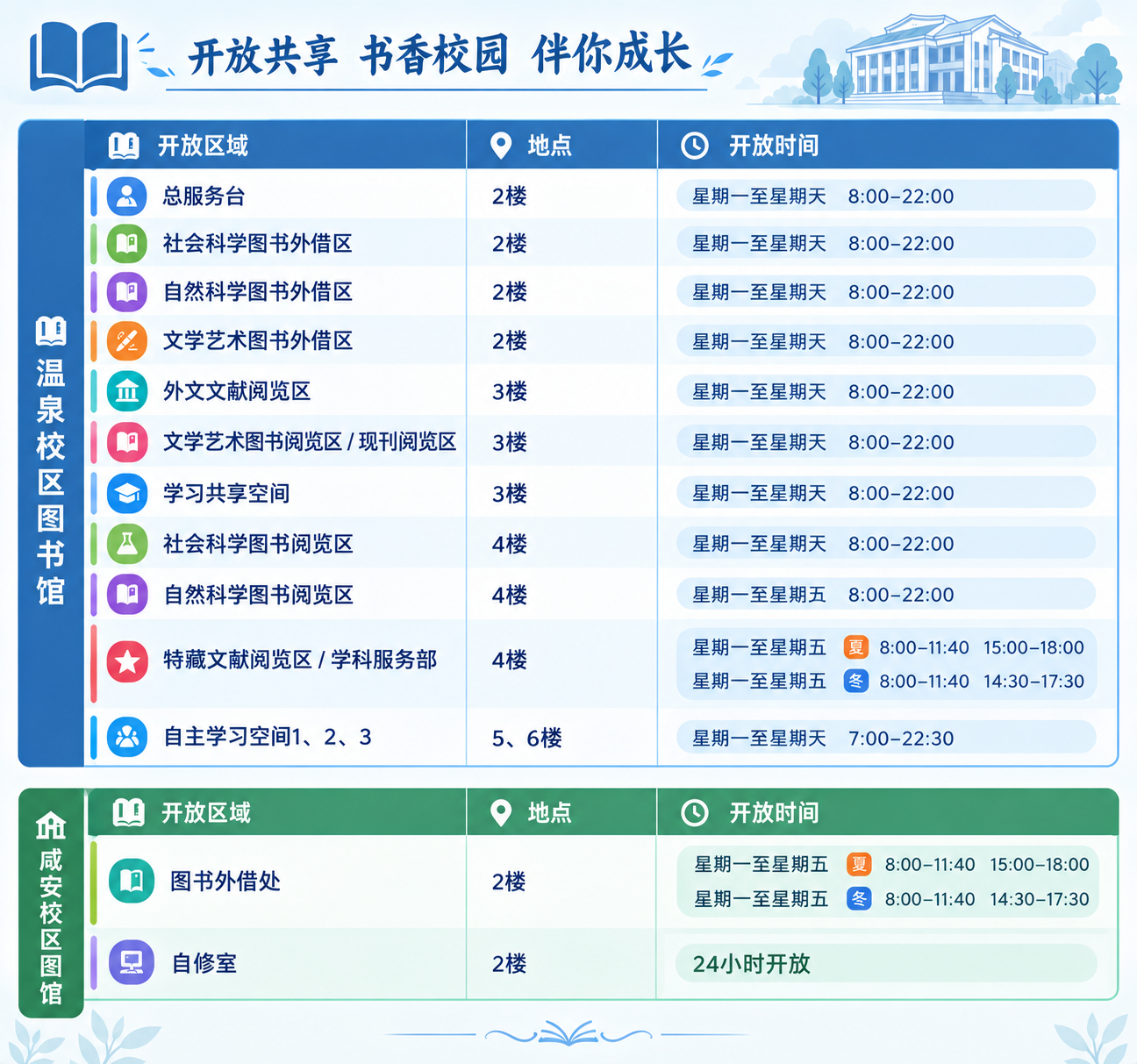The width and height of the screenshot is (1137, 1064).
Task: Click the clock icon in the 温泉校区 header row
Action: 695,146
